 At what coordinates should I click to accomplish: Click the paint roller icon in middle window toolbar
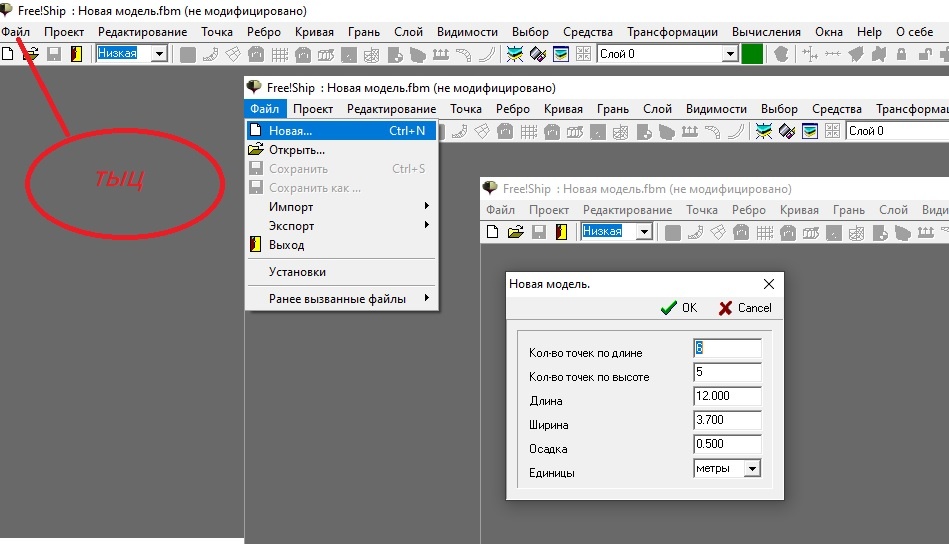pos(787,131)
